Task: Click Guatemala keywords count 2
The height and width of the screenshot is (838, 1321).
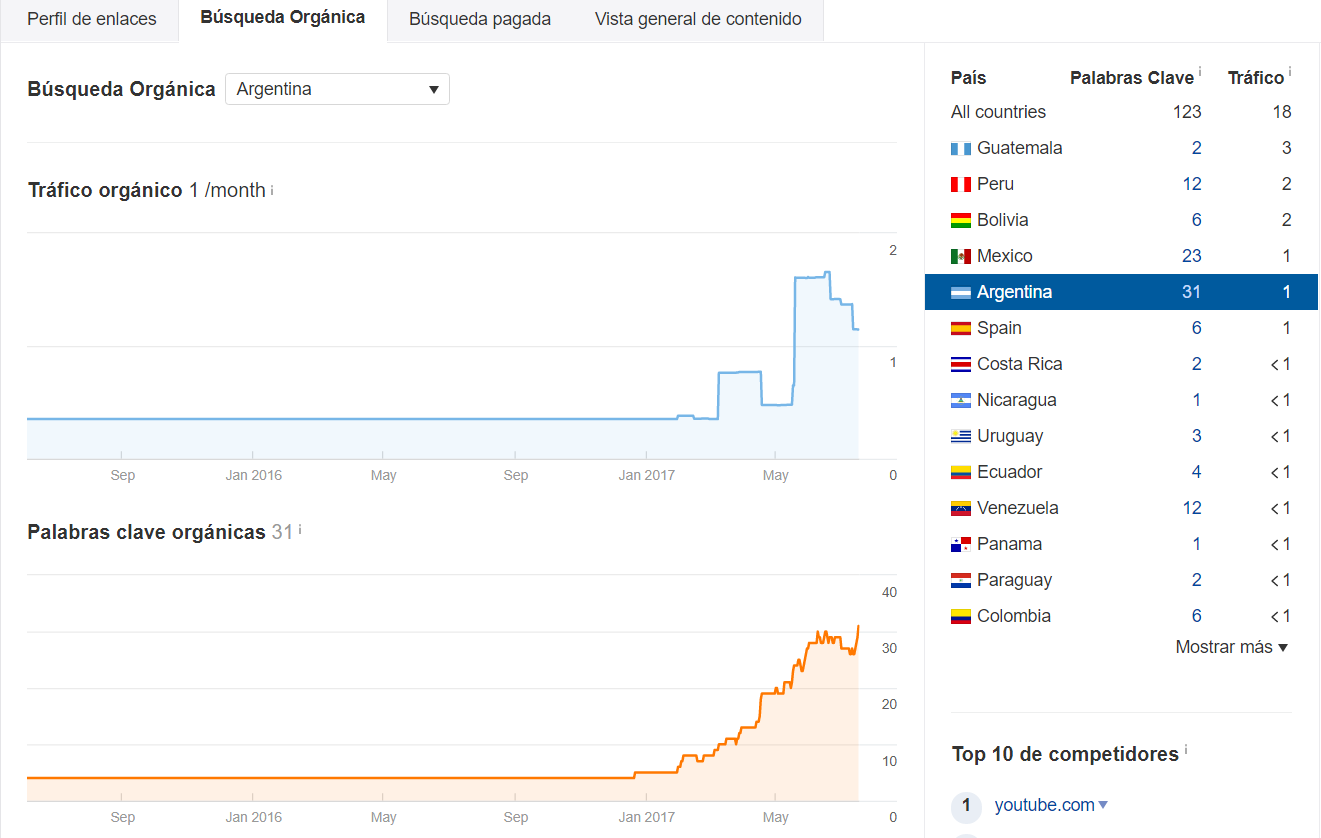Action: coord(1196,148)
